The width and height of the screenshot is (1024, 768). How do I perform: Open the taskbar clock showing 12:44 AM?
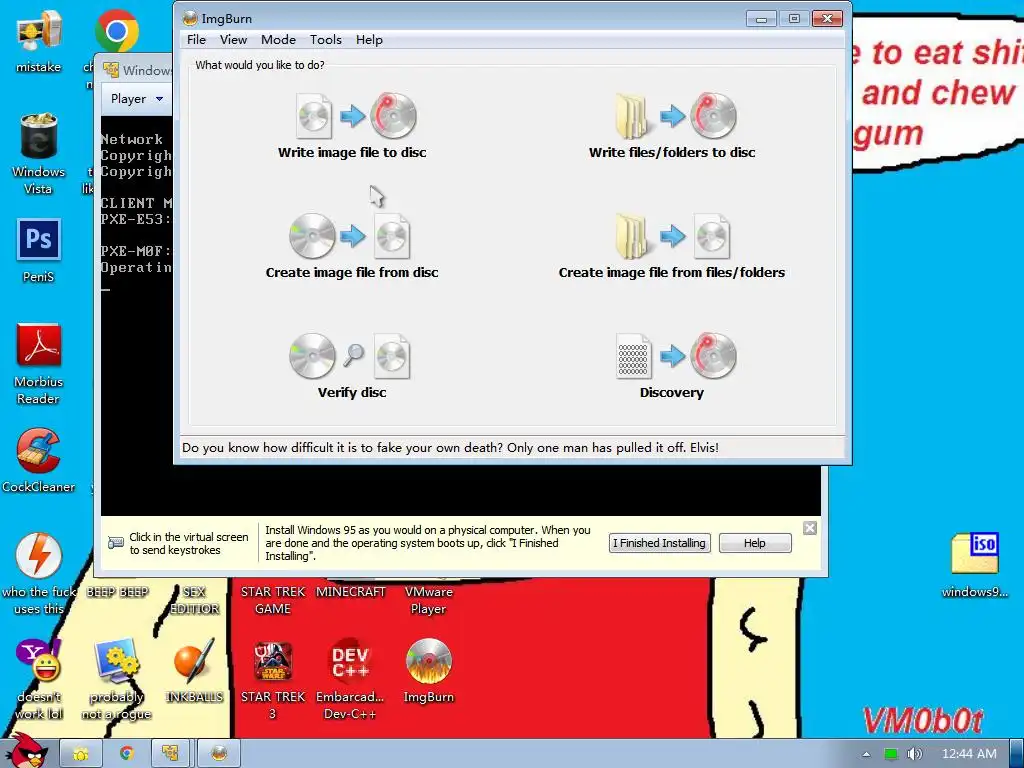[969, 754]
